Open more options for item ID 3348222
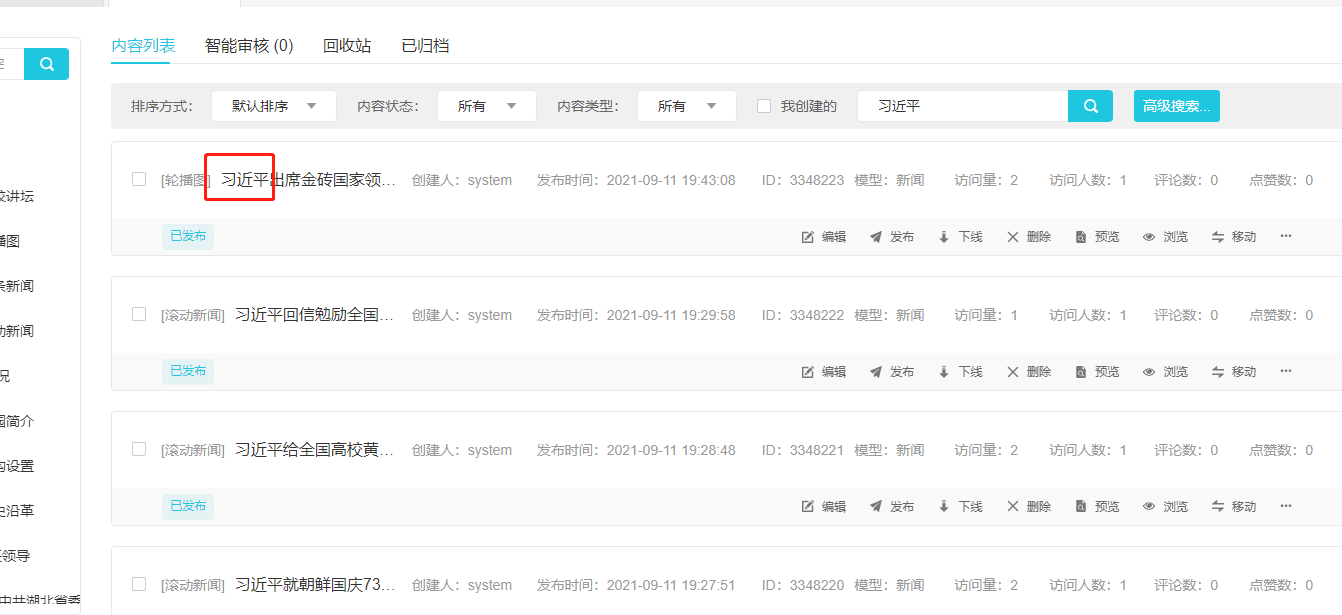The image size is (1342, 615). click(x=1286, y=372)
